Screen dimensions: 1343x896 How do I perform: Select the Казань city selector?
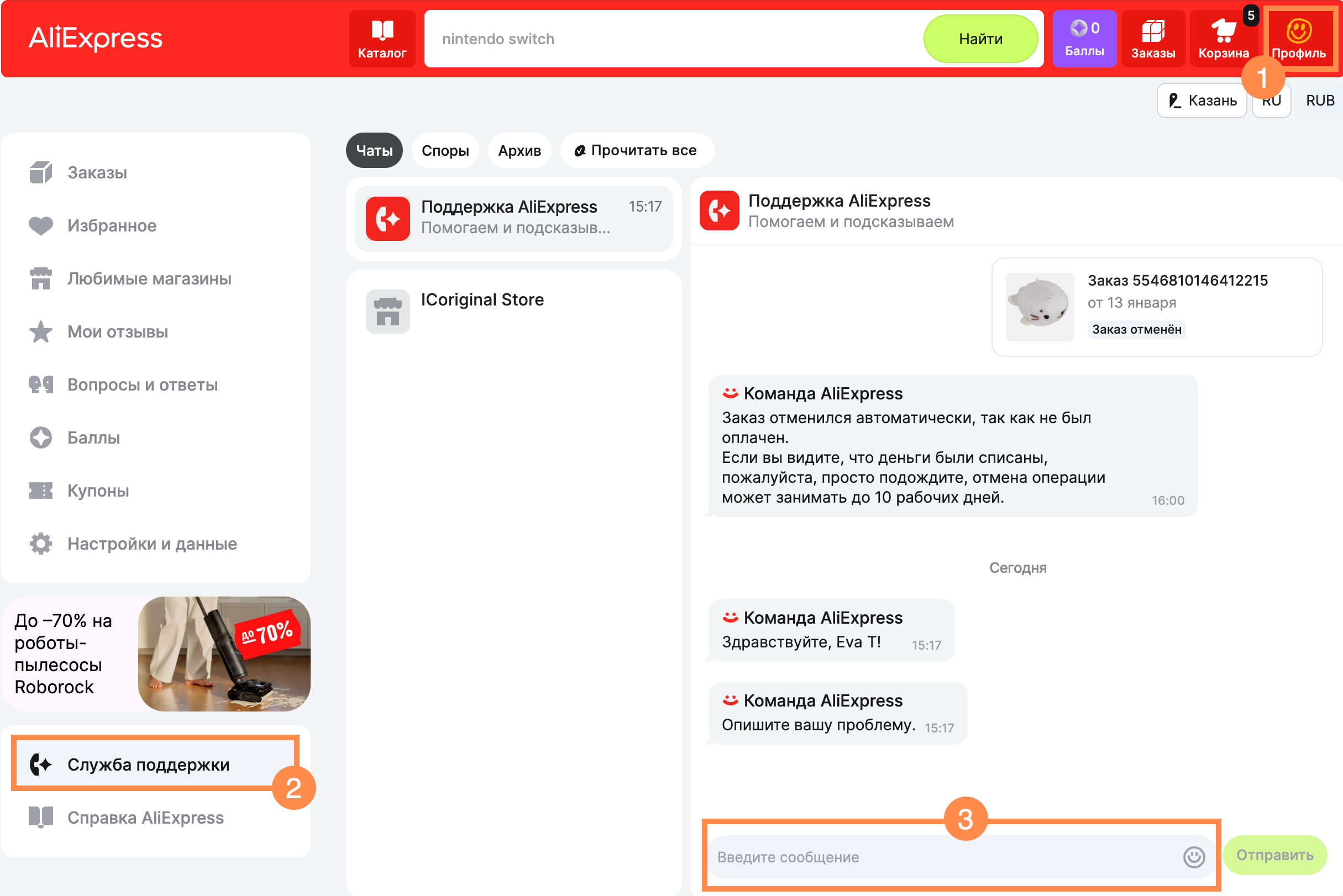(x=1202, y=101)
